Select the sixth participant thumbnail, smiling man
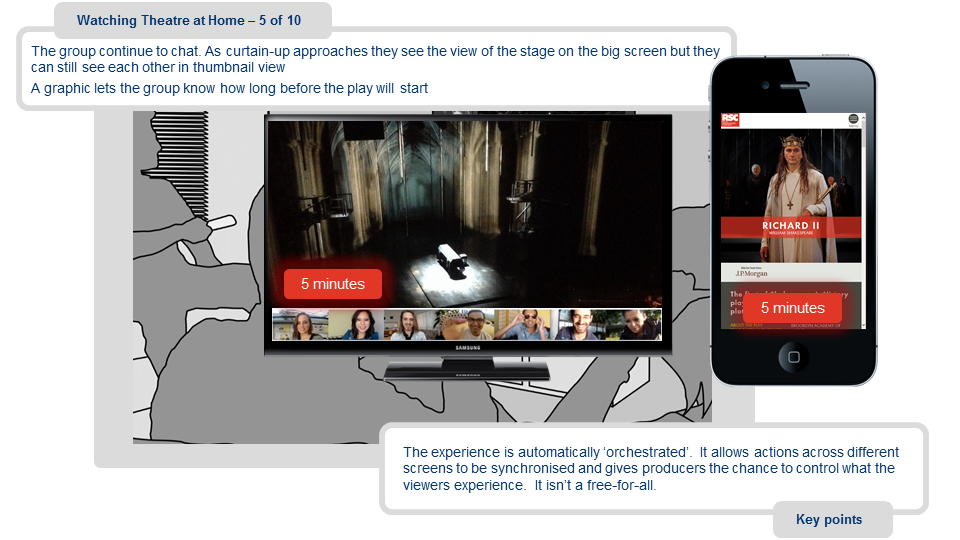Image resolution: width=960 pixels, height=540 pixels. point(578,325)
